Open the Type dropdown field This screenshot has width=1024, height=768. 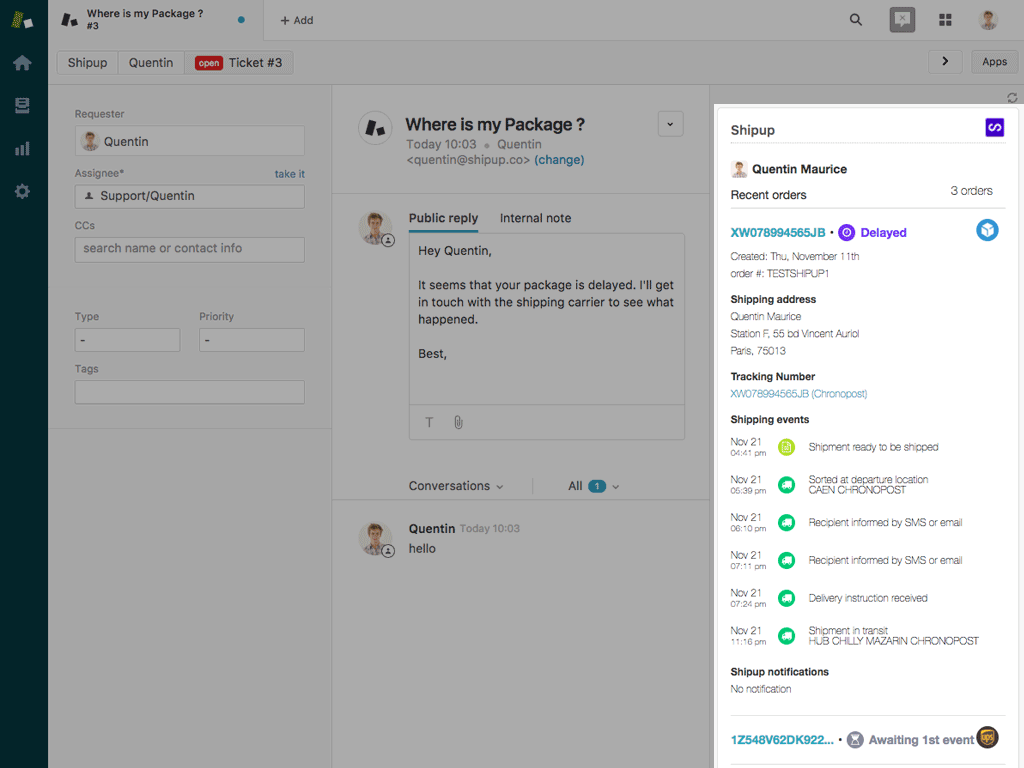[127, 340]
